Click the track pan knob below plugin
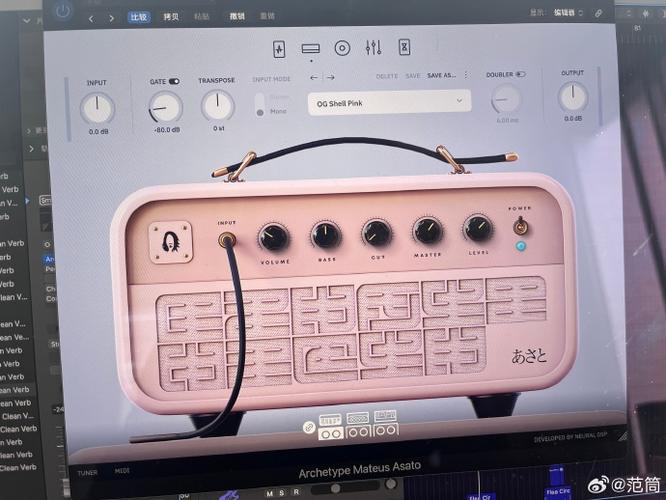 (391, 483)
